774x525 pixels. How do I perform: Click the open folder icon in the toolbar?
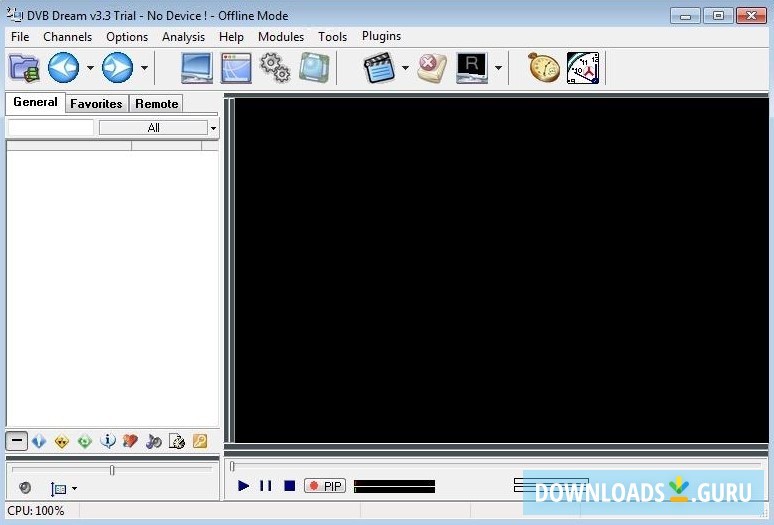pos(24,68)
